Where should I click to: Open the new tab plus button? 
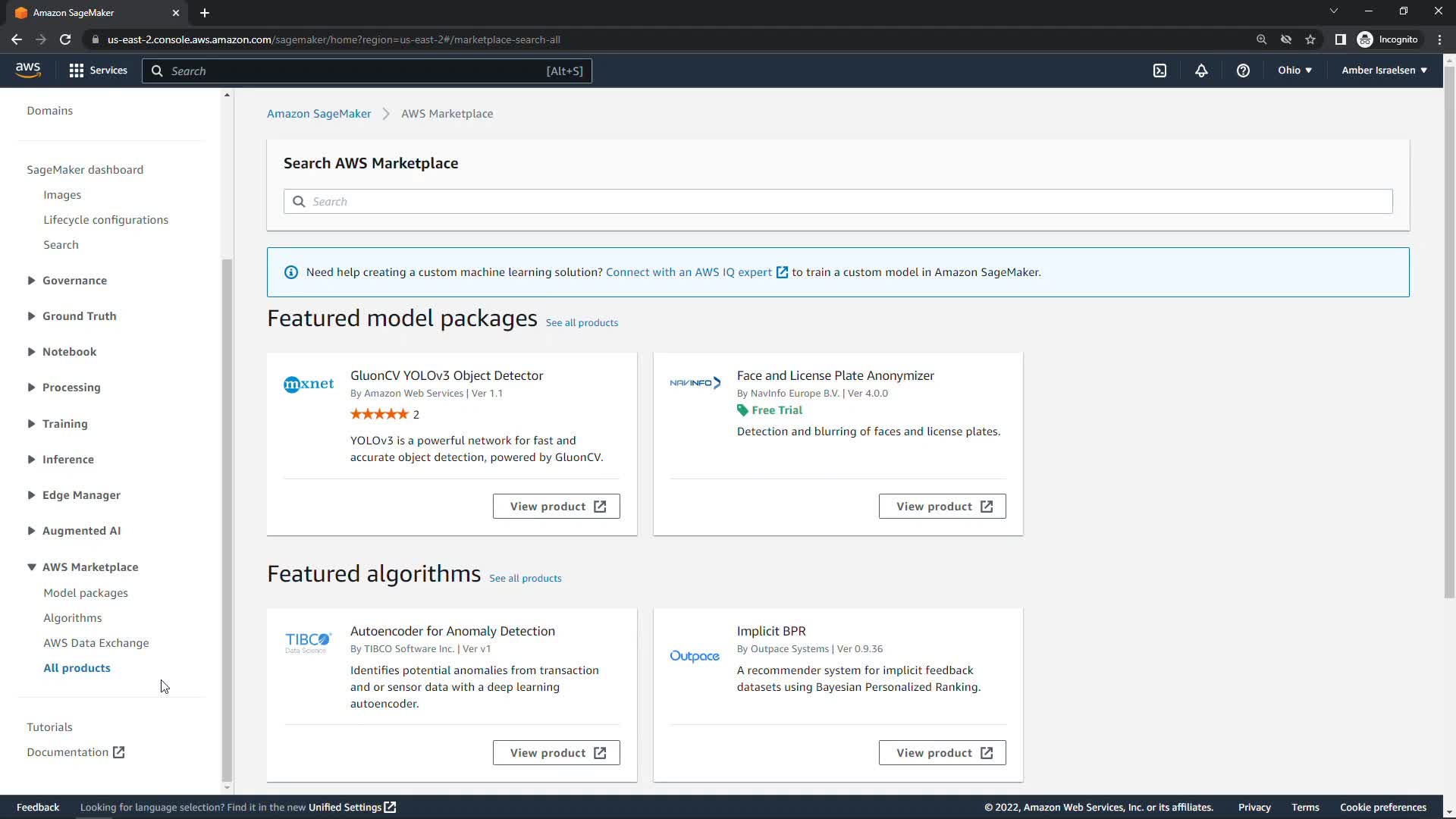205,13
